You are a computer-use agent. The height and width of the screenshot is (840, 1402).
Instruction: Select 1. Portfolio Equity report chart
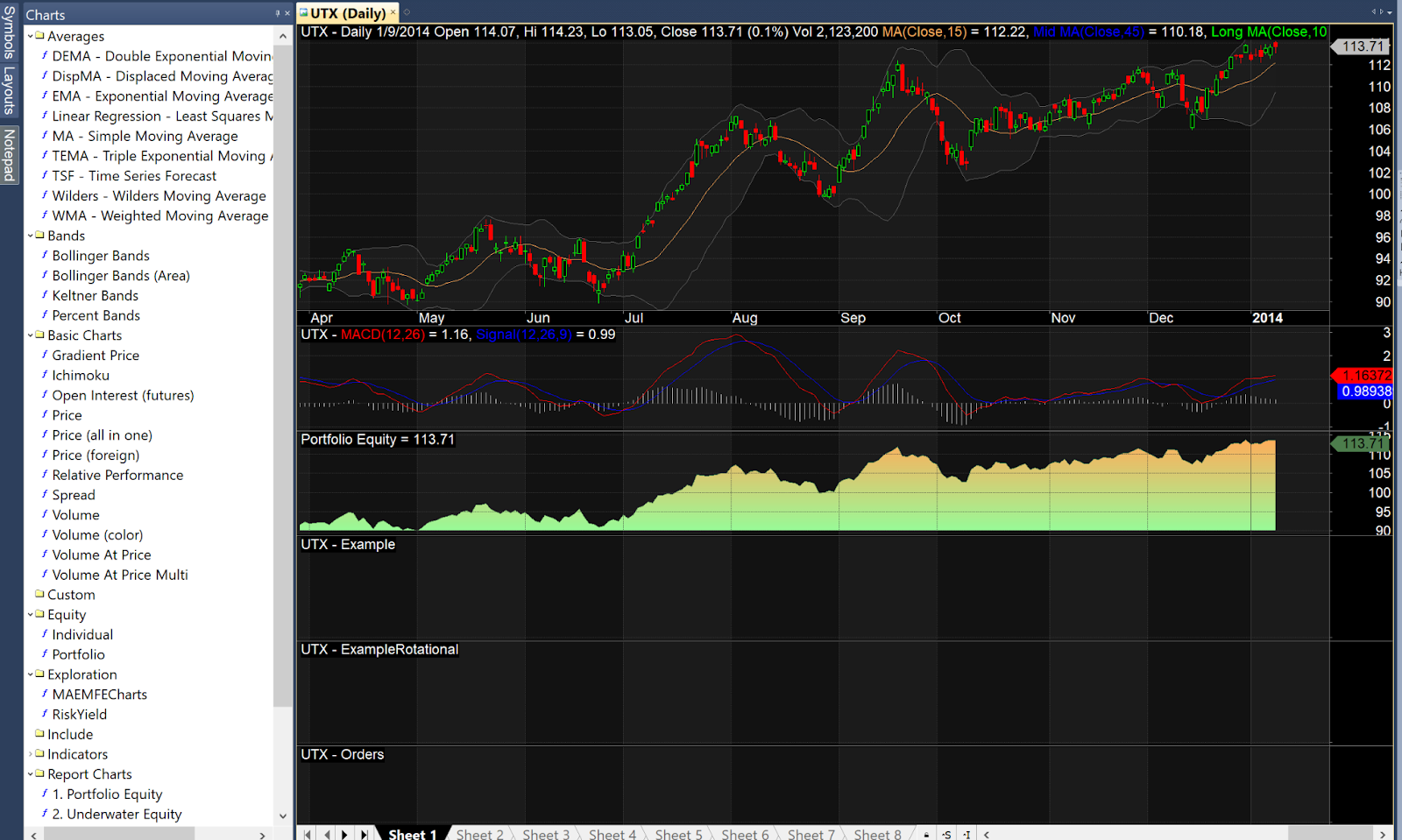pyautogui.click(x=107, y=794)
